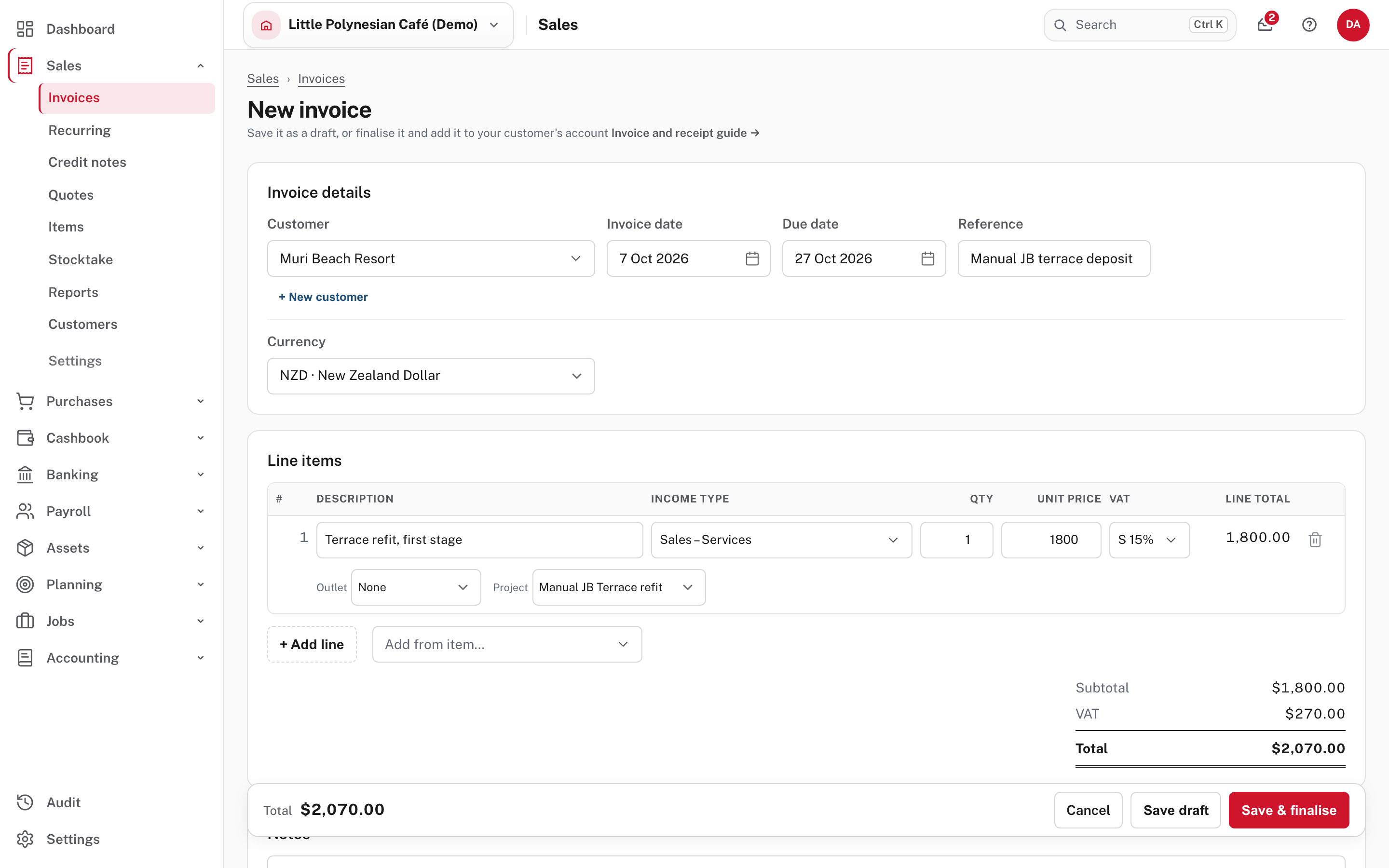Click the Assets box icon
Image resolution: width=1389 pixels, height=868 pixels.
[25, 548]
